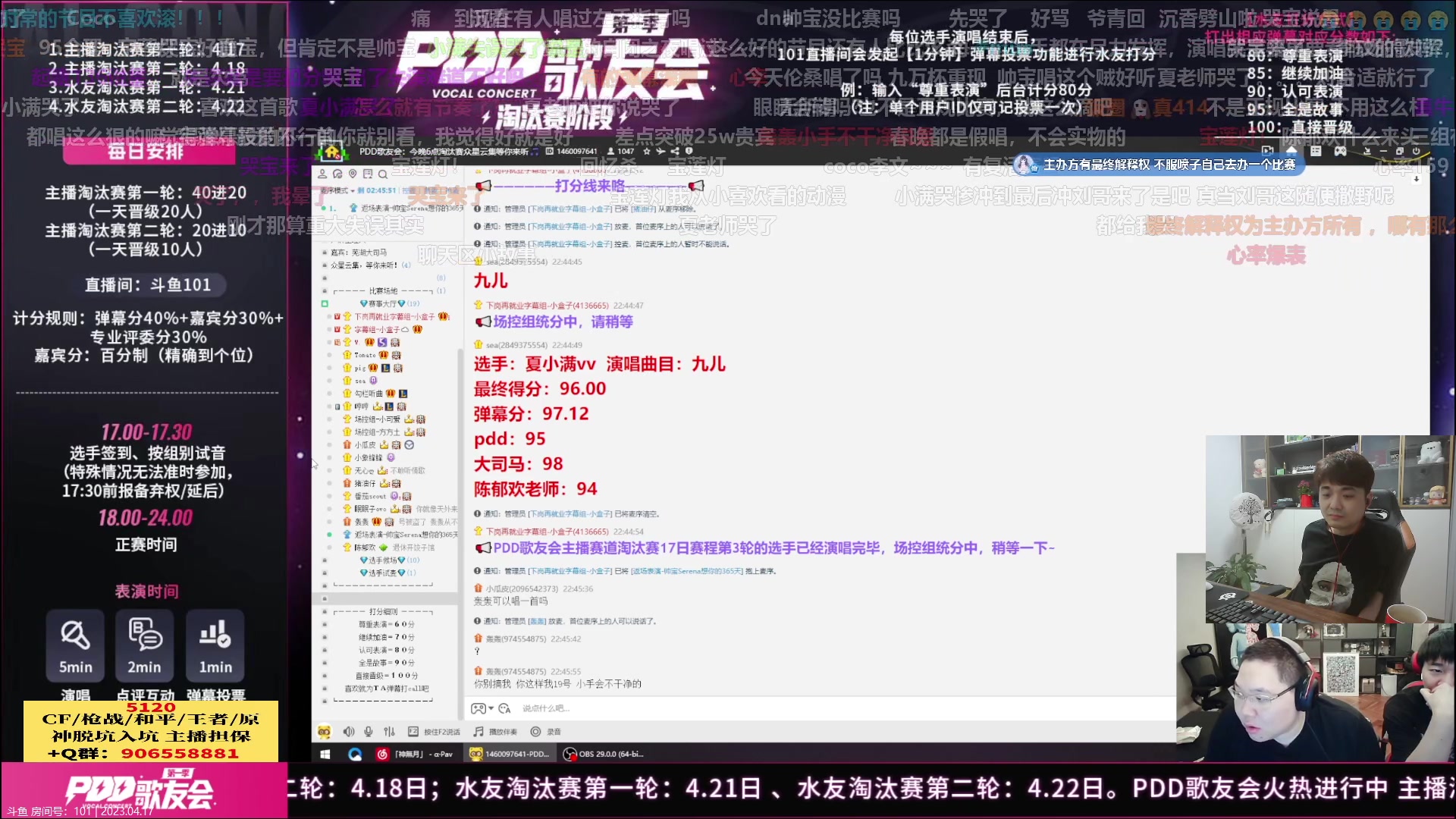
Task: Toggle the 录音 recording button
Action: pyautogui.click(x=546, y=732)
